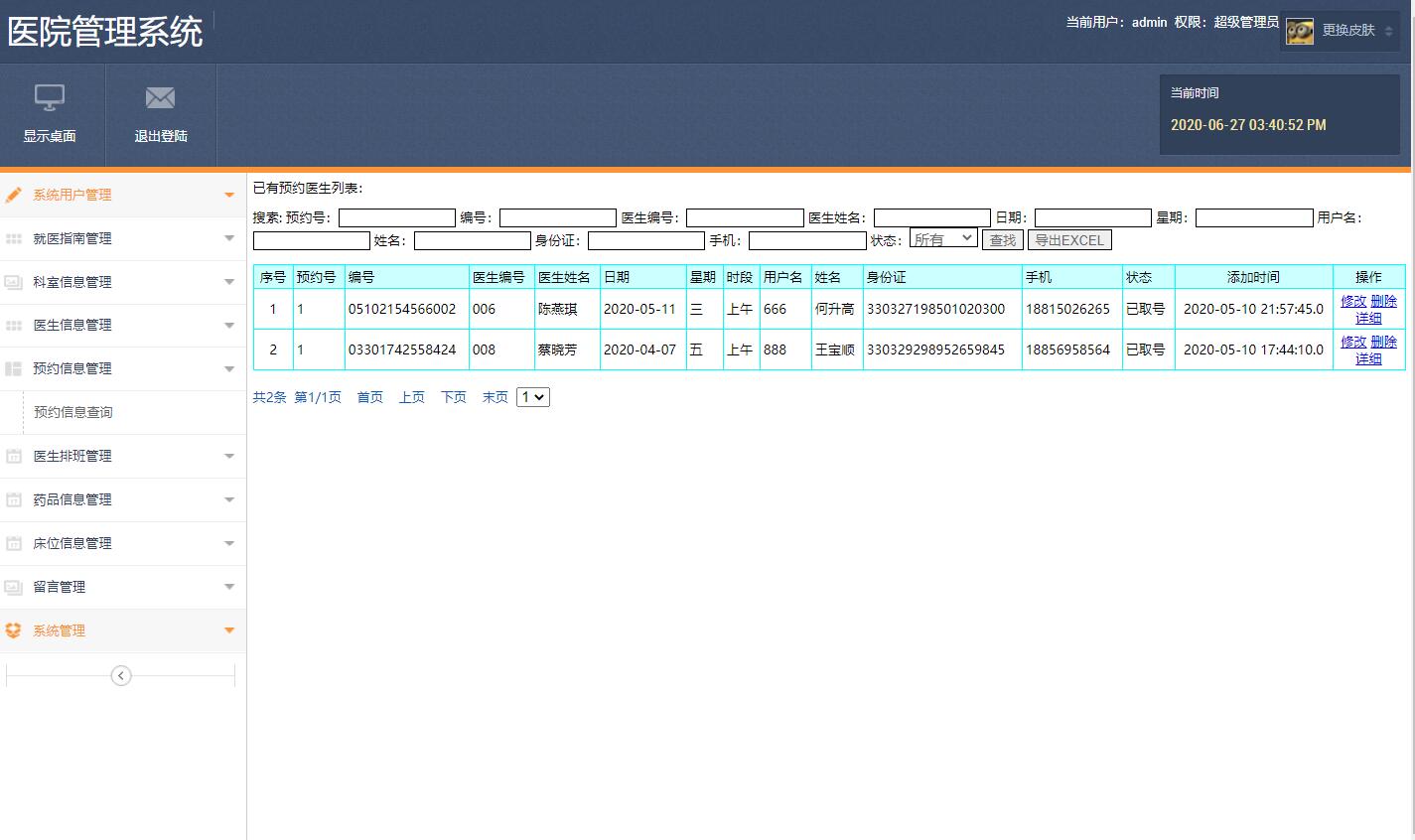
Task: Click the 医生信息管理 grid icon
Action: 13,325
